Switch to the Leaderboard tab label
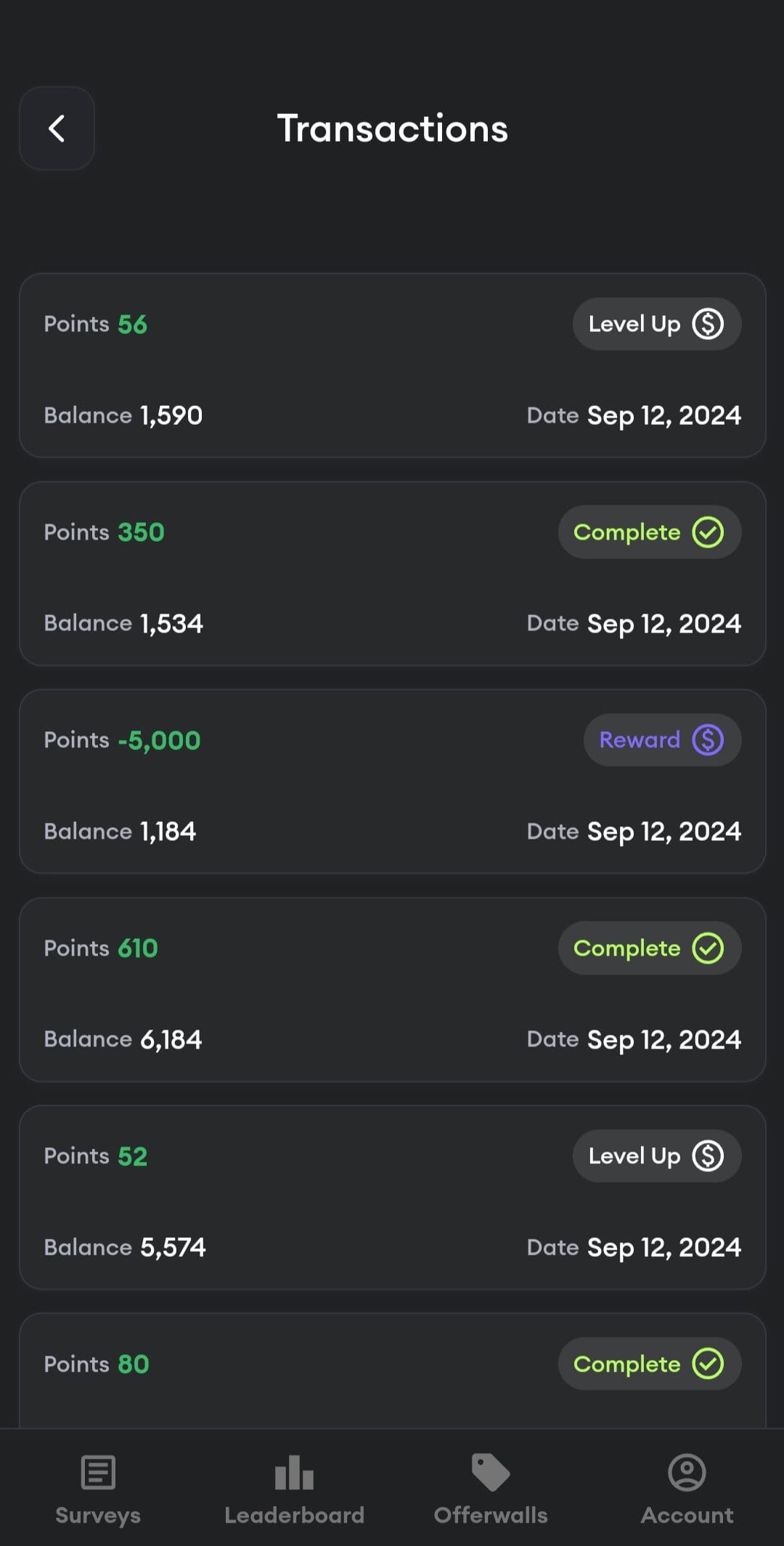The image size is (784, 1546). [x=294, y=1516]
